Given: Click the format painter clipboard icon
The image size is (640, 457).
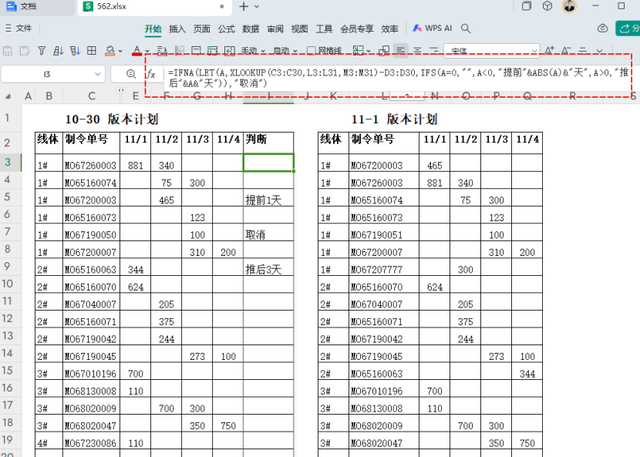Looking at the screenshot, I should point(24,51).
